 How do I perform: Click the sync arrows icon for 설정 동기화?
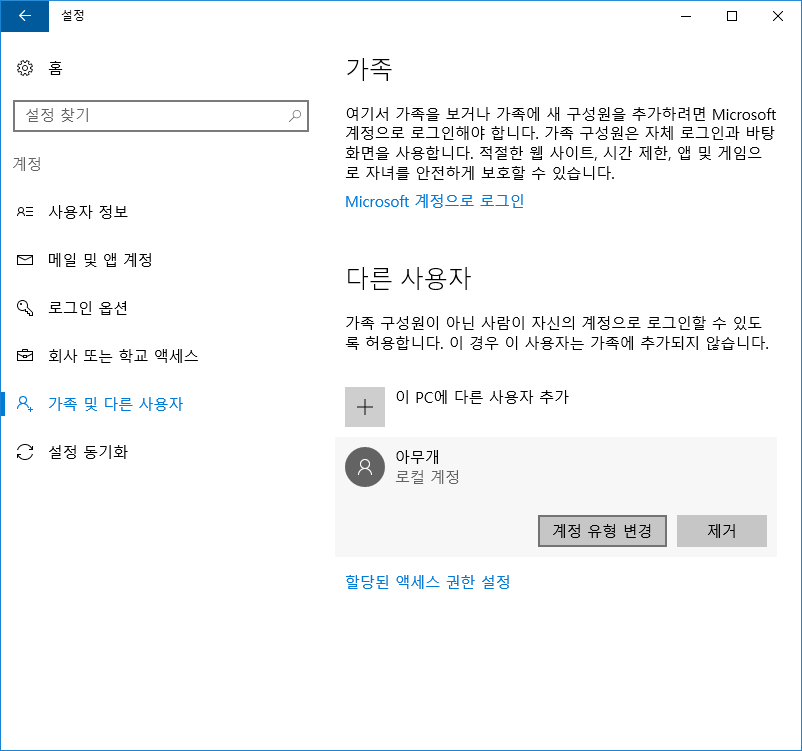[25, 452]
